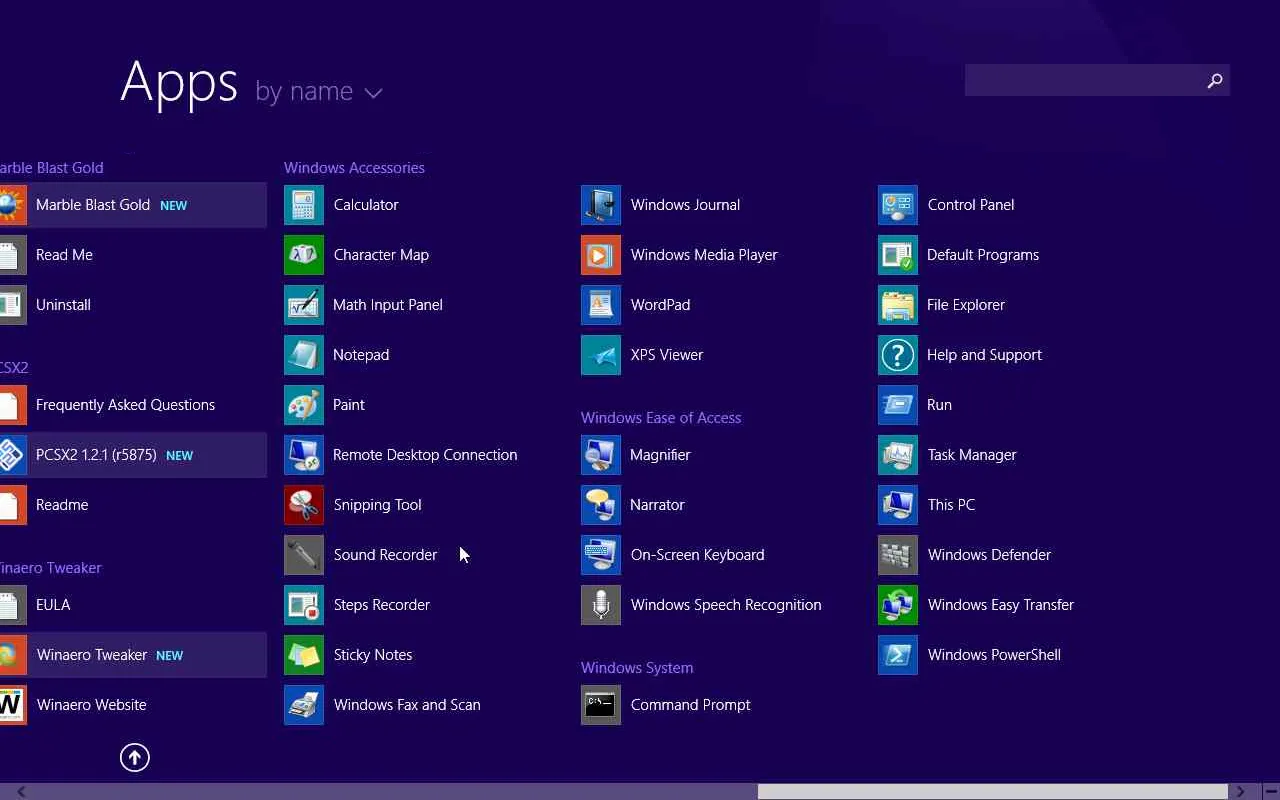This screenshot has width=1280, height=800.
Task: Click the search magnifier button
Action: tap(1215, 81)
